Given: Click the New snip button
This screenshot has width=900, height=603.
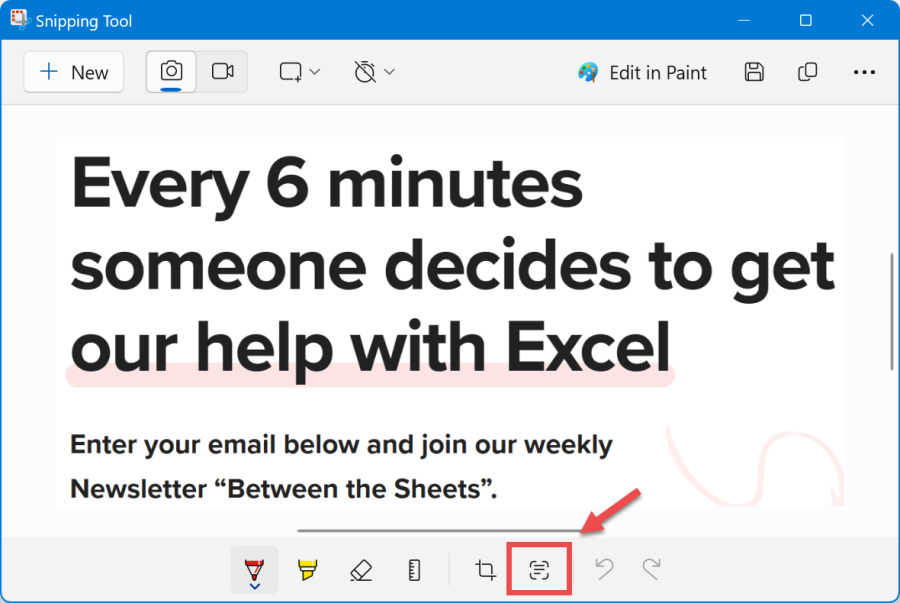Looking at the screenshot, I should pyautogui.click(x=73, y=72).
